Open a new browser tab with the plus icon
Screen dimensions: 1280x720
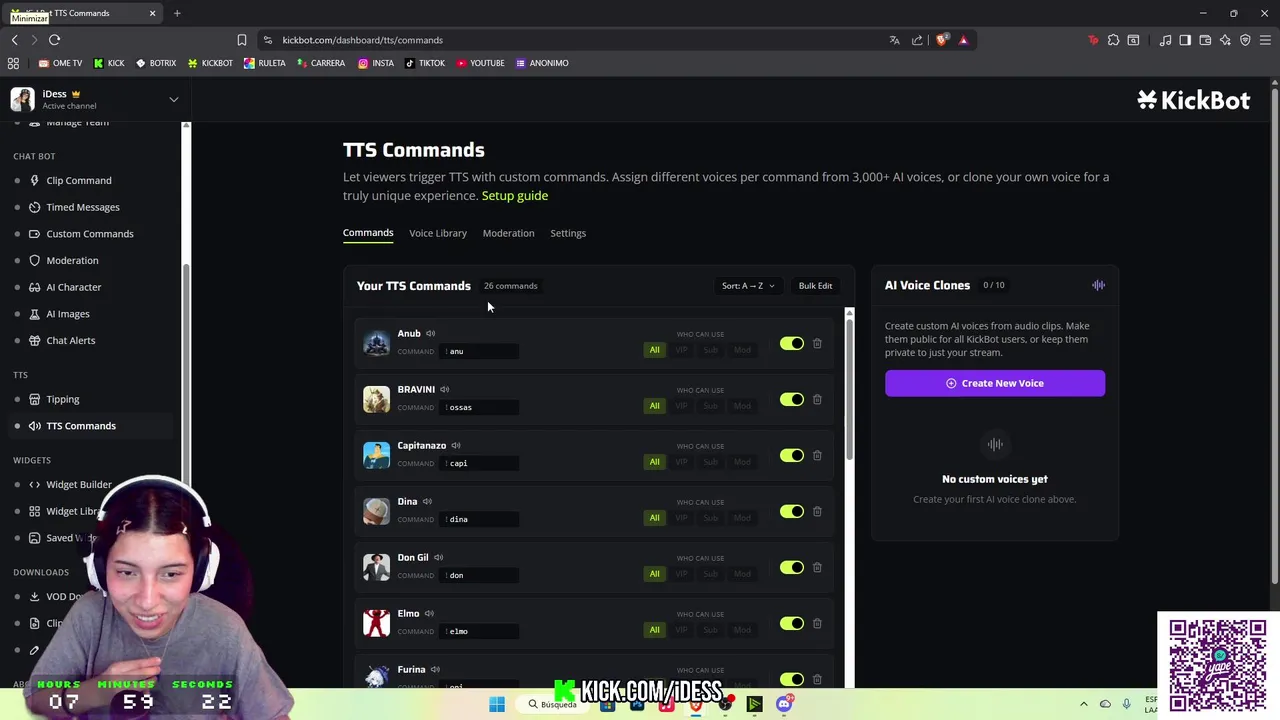(177, 13)
